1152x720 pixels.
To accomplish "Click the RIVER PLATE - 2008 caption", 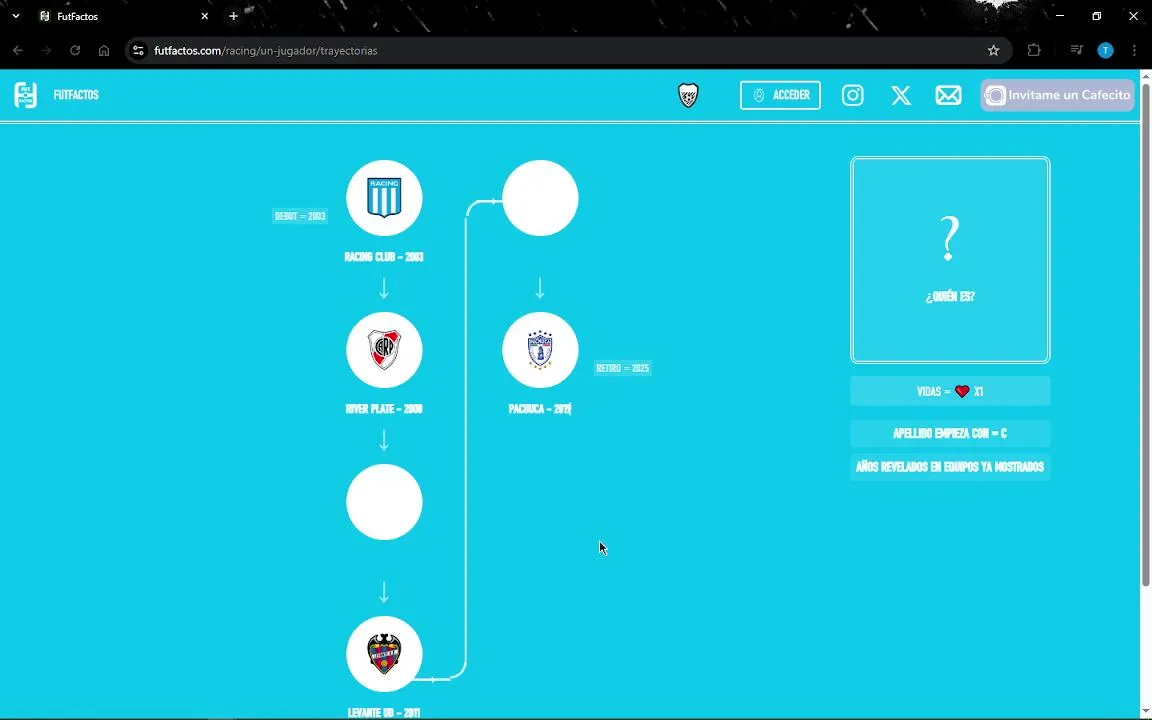I will tap(384, 409).
